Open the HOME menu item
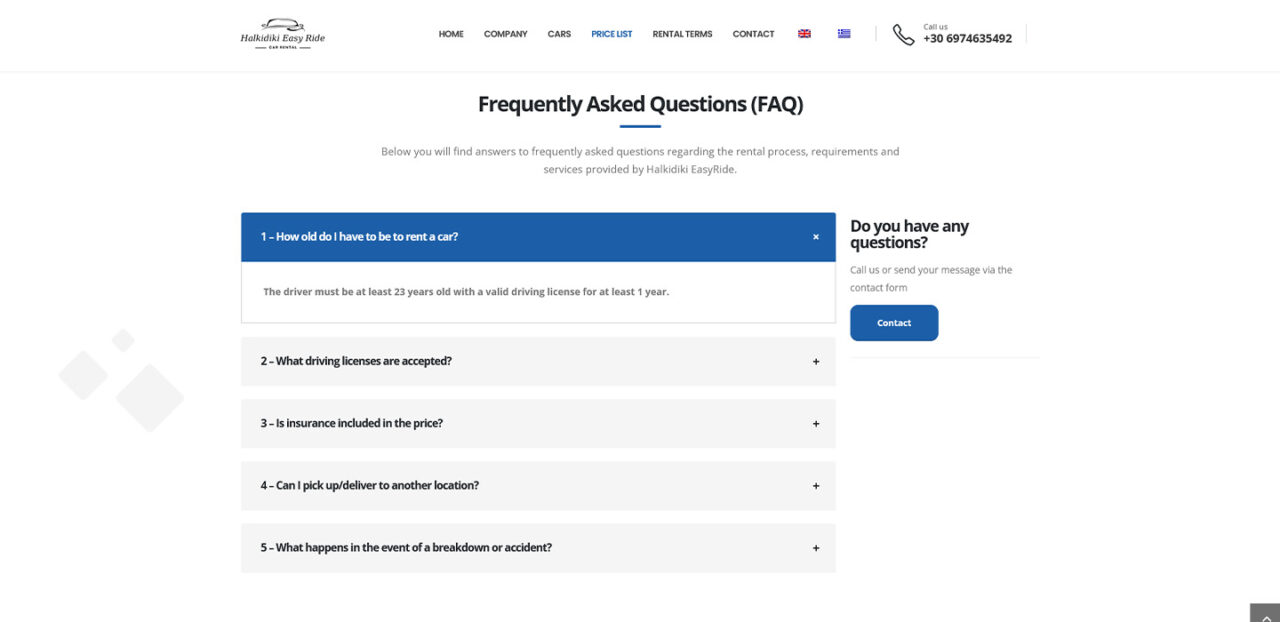Viewport: 1280px width, 622px height. point(451,34)
